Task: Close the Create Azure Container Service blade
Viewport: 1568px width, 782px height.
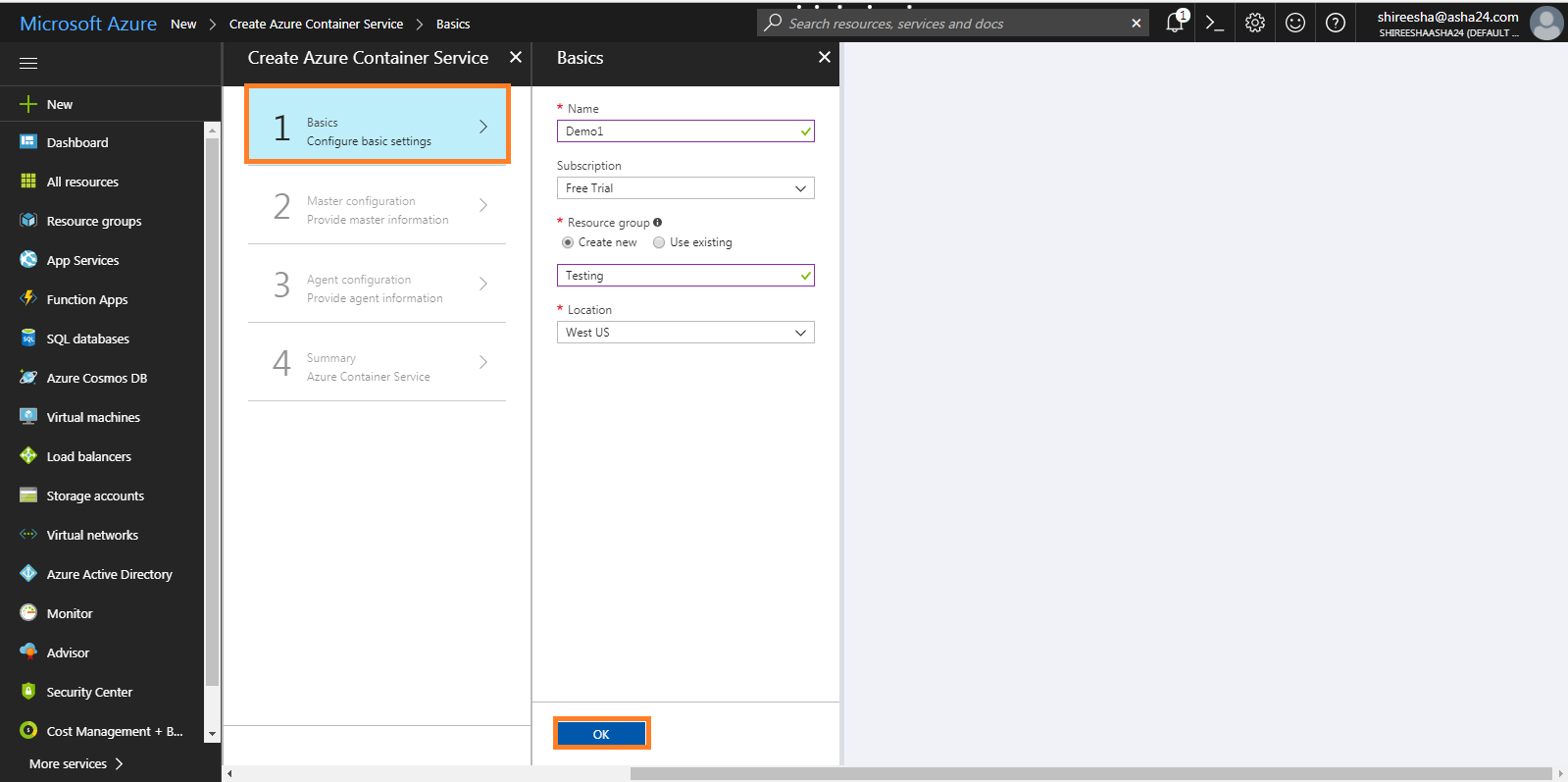Action: 516,57
